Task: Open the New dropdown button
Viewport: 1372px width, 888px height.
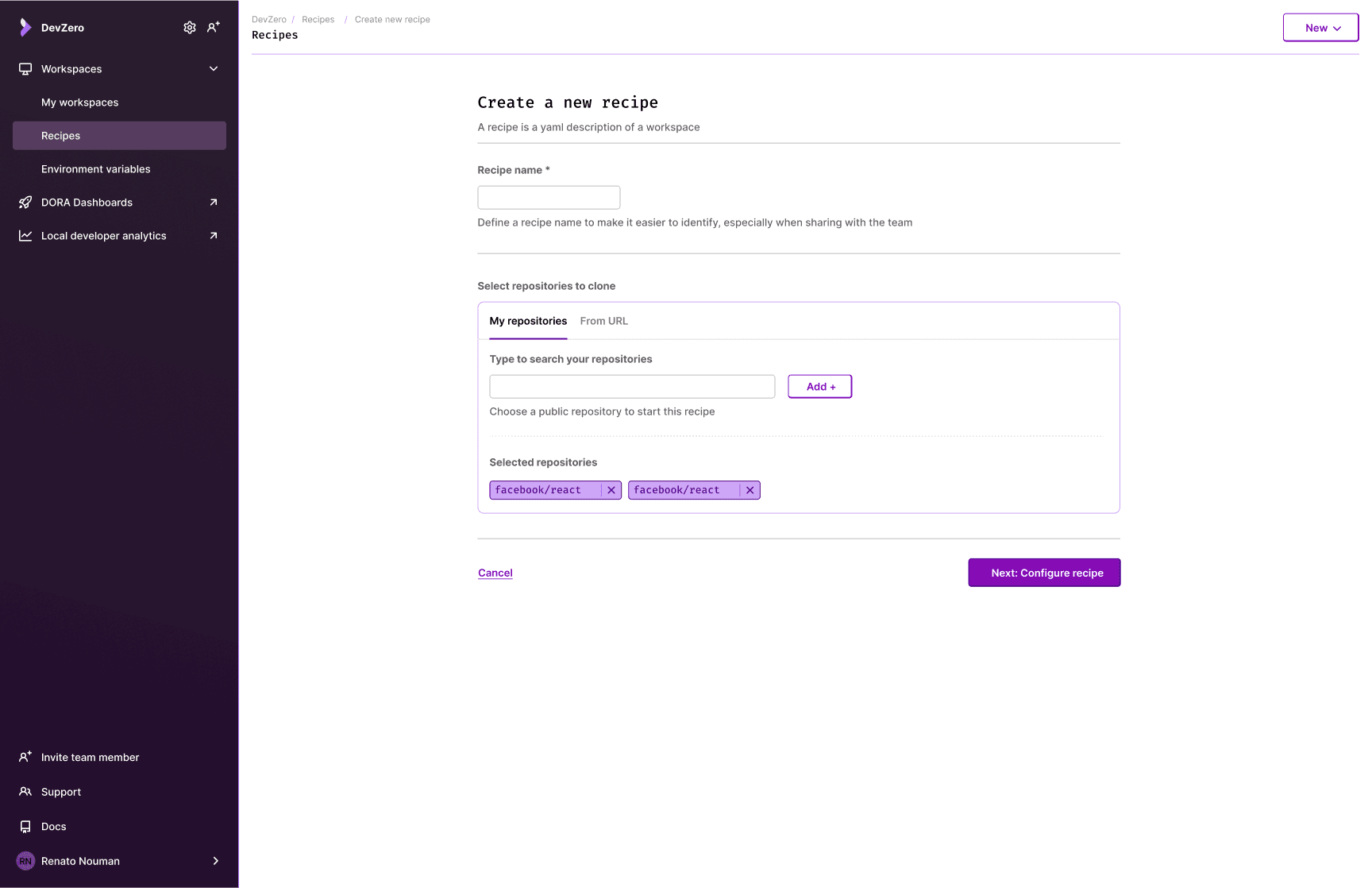Action: 1320,28
